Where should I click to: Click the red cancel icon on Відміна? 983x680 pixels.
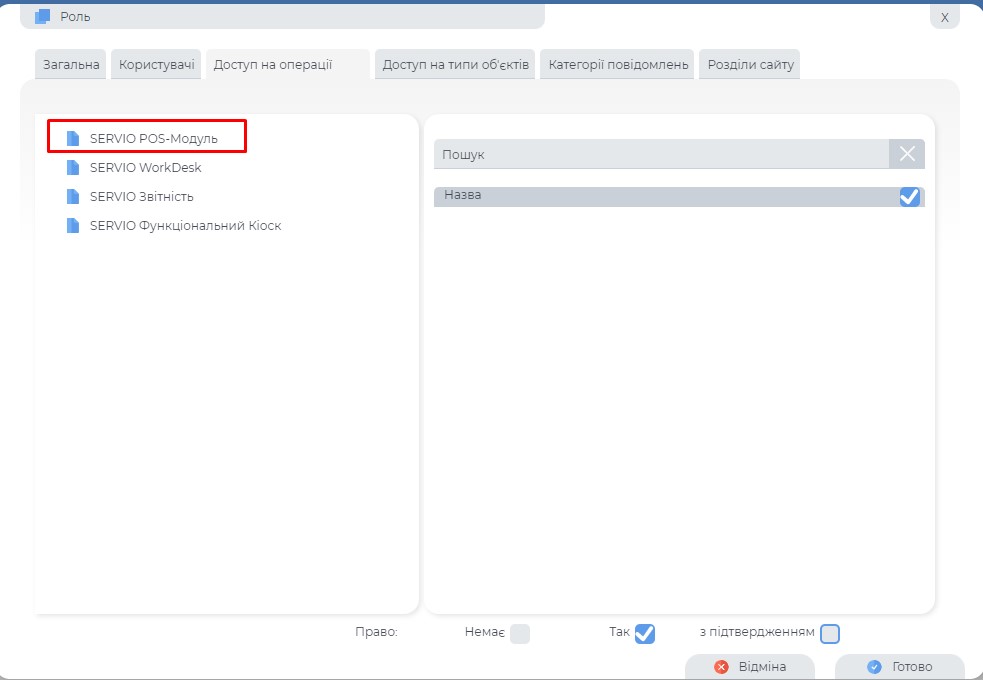721,667
